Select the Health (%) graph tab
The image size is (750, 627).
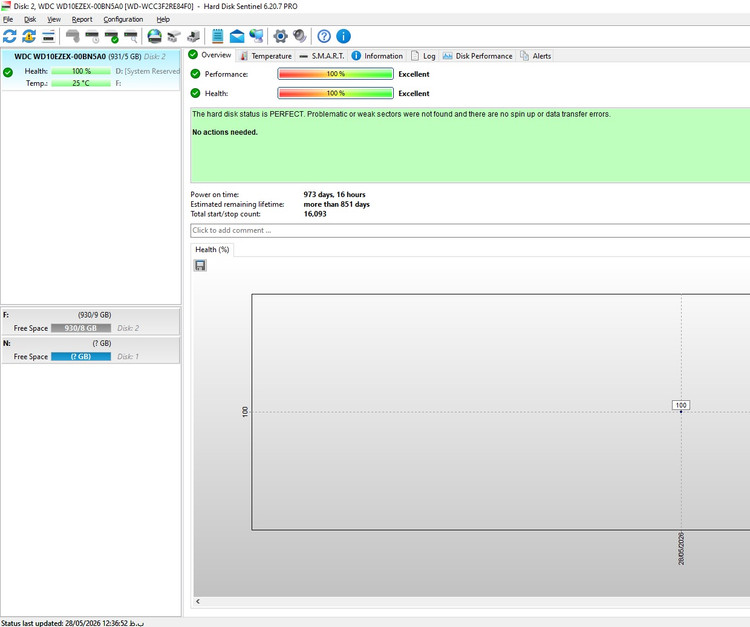[212, 250]
